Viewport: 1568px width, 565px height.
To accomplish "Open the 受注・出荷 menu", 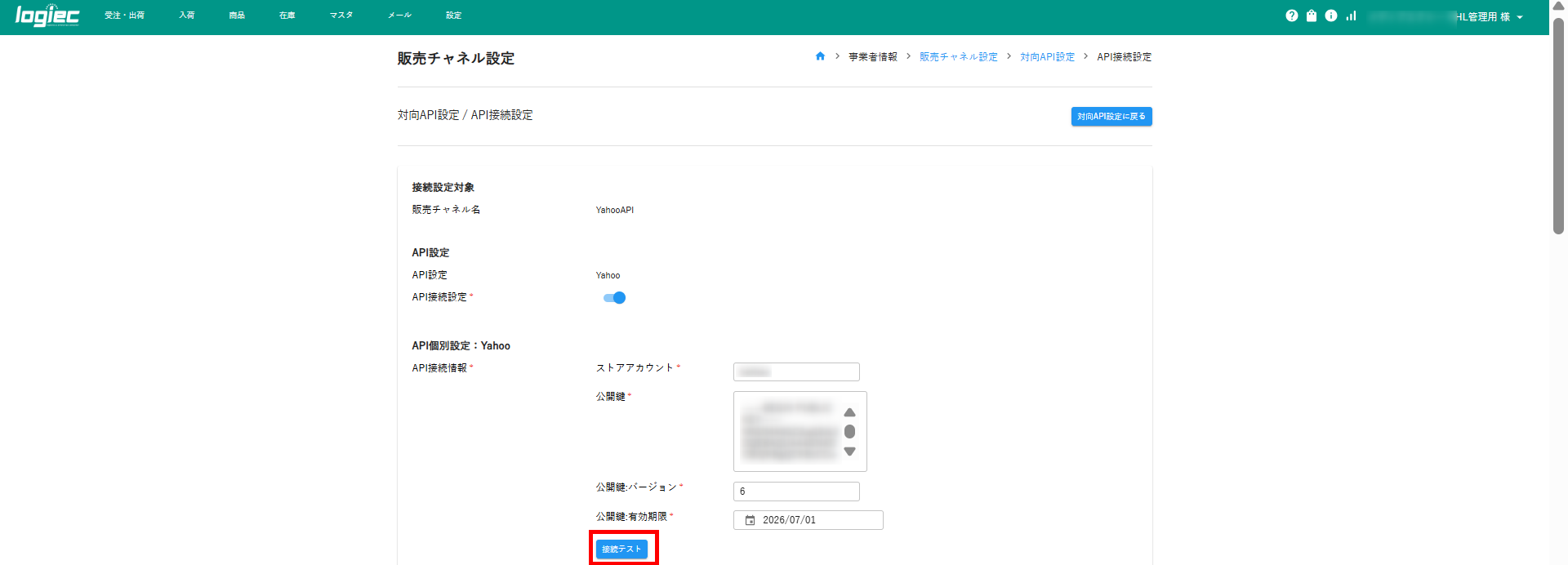I will [124, 16].
